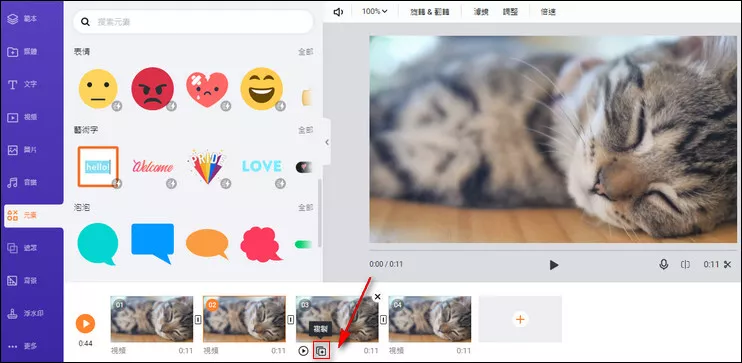This screenshot has width=742, height=363.
Task: Add a transition between clips 03 and 04
Action: pyautogui.click(x=383, y=320)
